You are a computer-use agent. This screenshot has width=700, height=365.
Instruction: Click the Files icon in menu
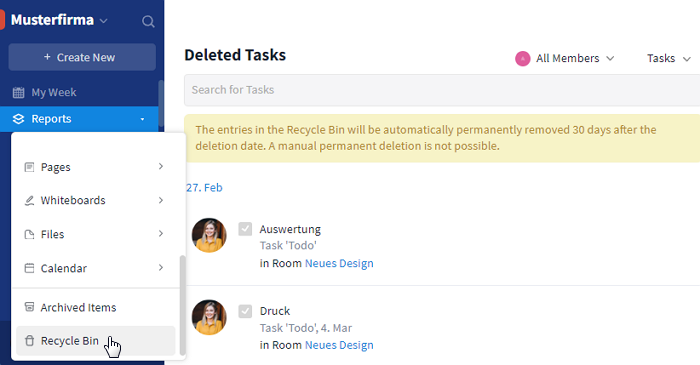29,234
